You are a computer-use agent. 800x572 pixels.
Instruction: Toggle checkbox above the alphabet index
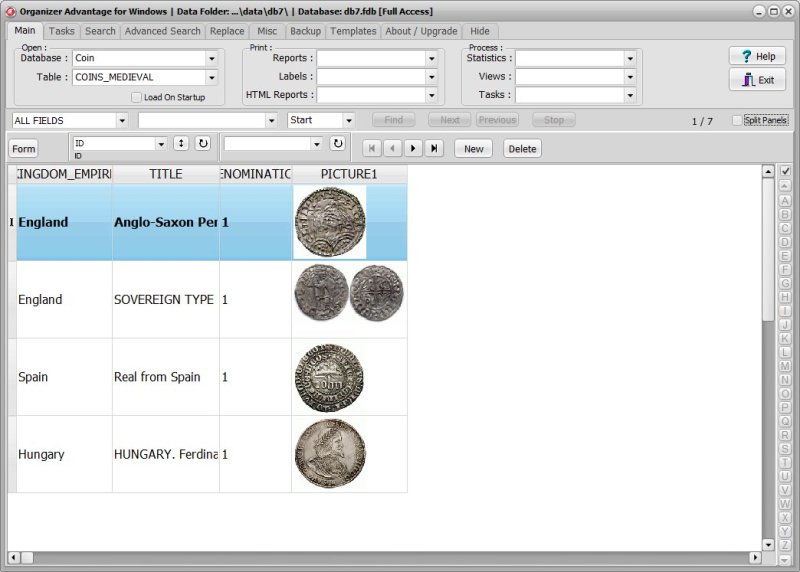point(785,171)
